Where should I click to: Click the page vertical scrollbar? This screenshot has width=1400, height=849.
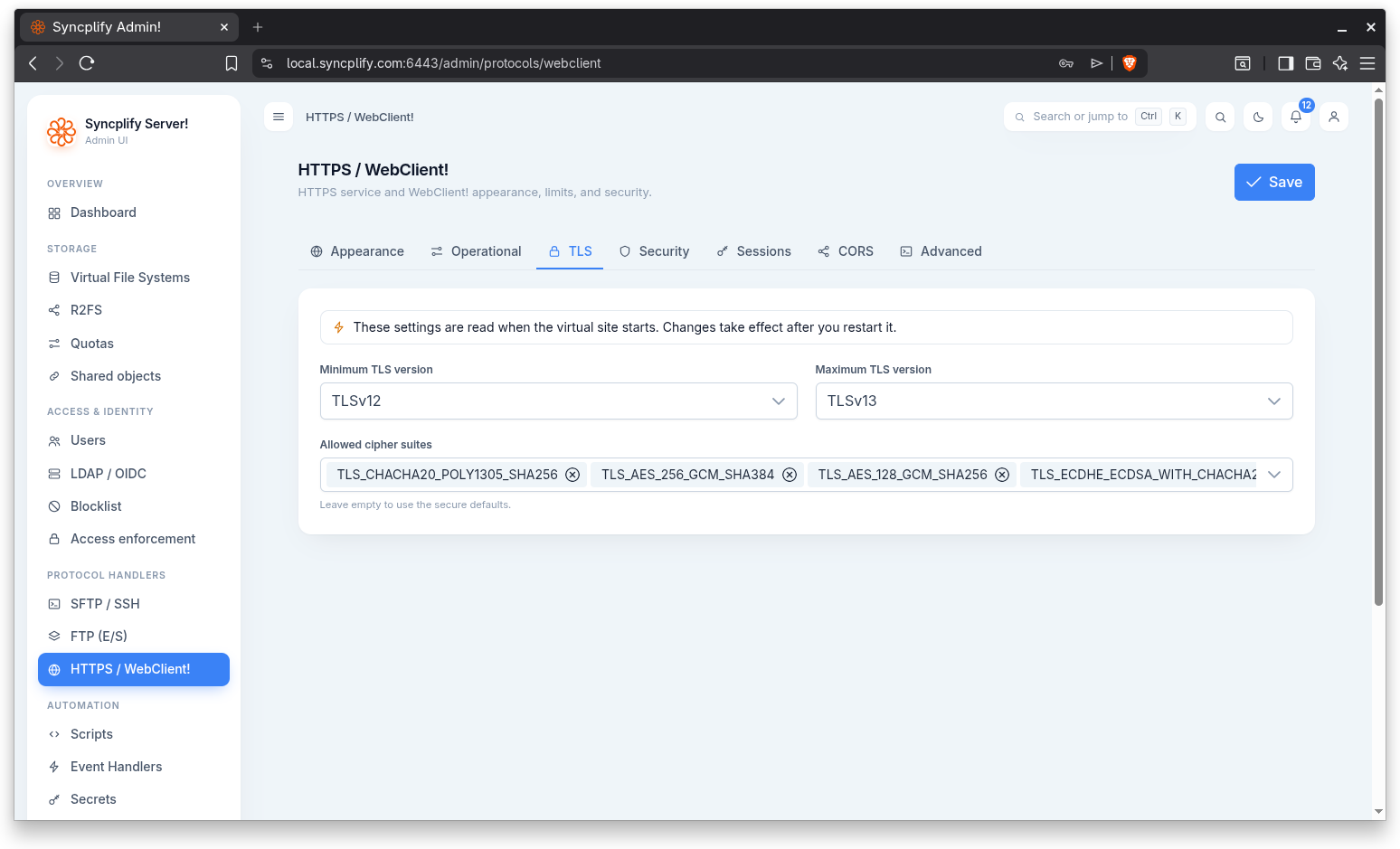(1378, 353)
